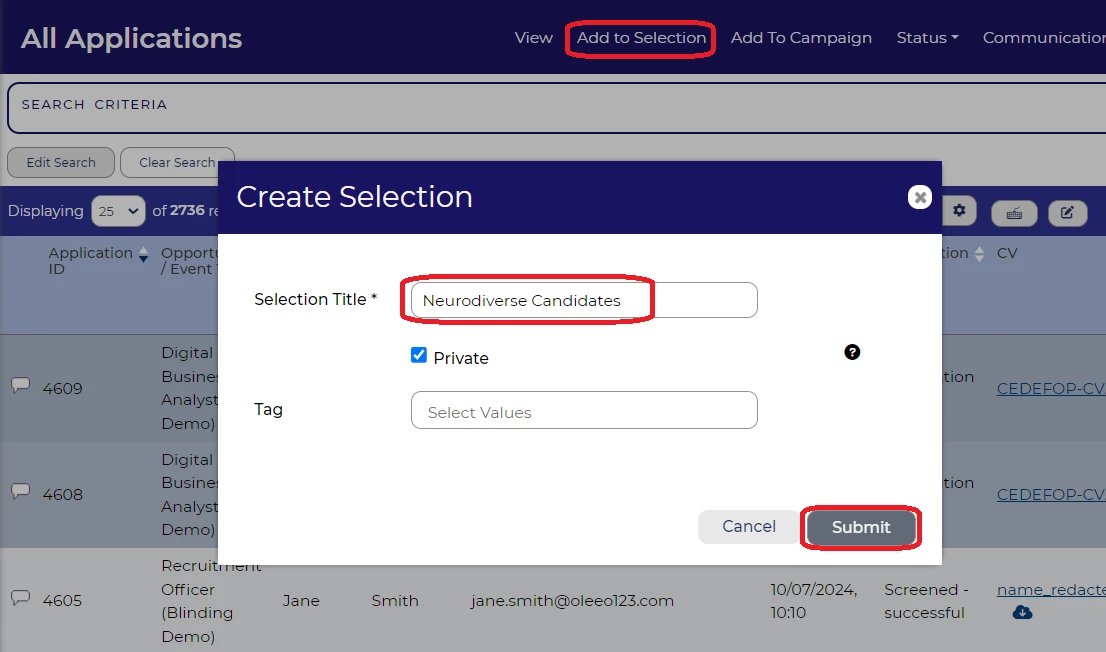Open the settings gear icon
This screenshot has width=1106, height=652.
(960, 211)
